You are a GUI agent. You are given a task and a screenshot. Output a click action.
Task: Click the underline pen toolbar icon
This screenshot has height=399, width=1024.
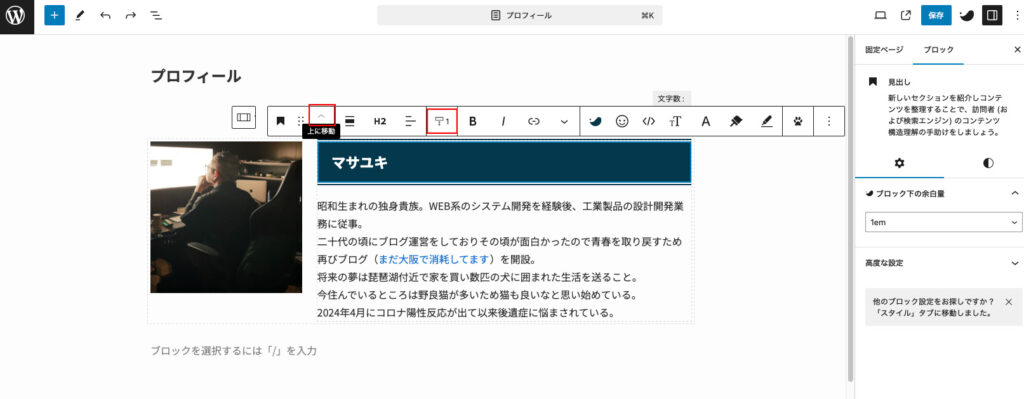[767, 121]
